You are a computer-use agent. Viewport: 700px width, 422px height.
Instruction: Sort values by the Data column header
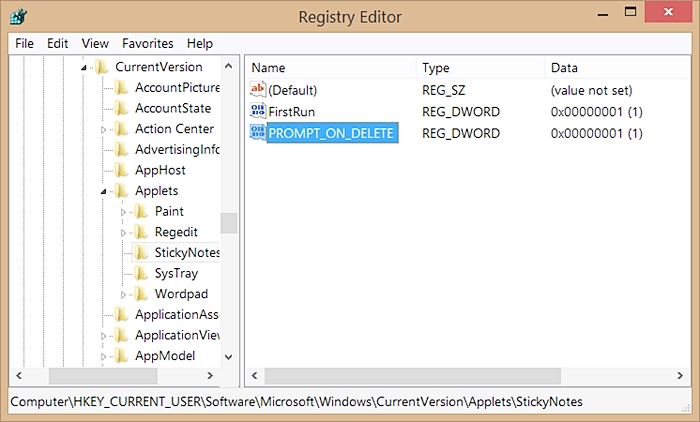pyautogui.click(x=617, y=67)
